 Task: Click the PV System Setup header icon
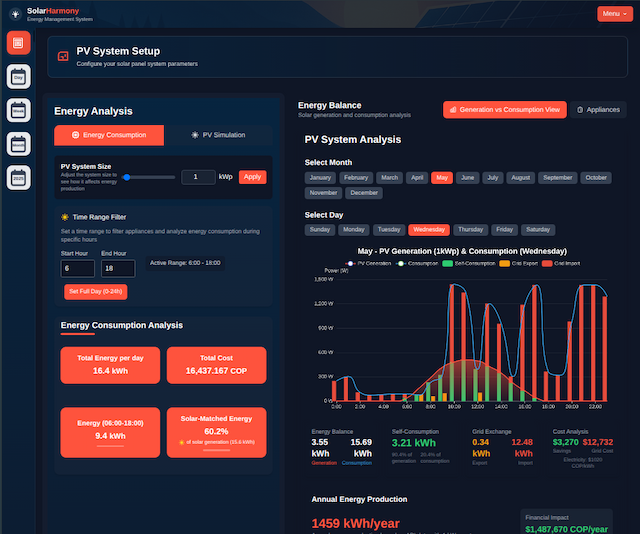63,57
